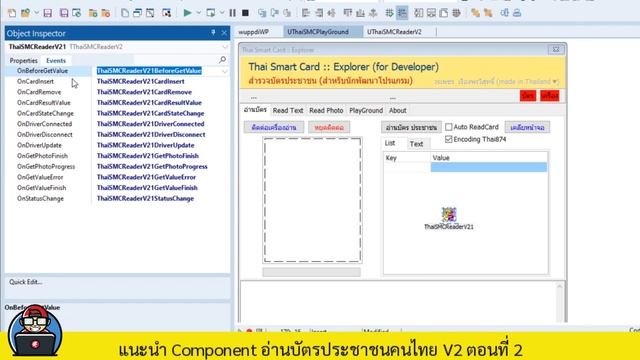Click the Bring to Front orange icon
Viewport: 640px width, 360px height.
click(476, 13)
